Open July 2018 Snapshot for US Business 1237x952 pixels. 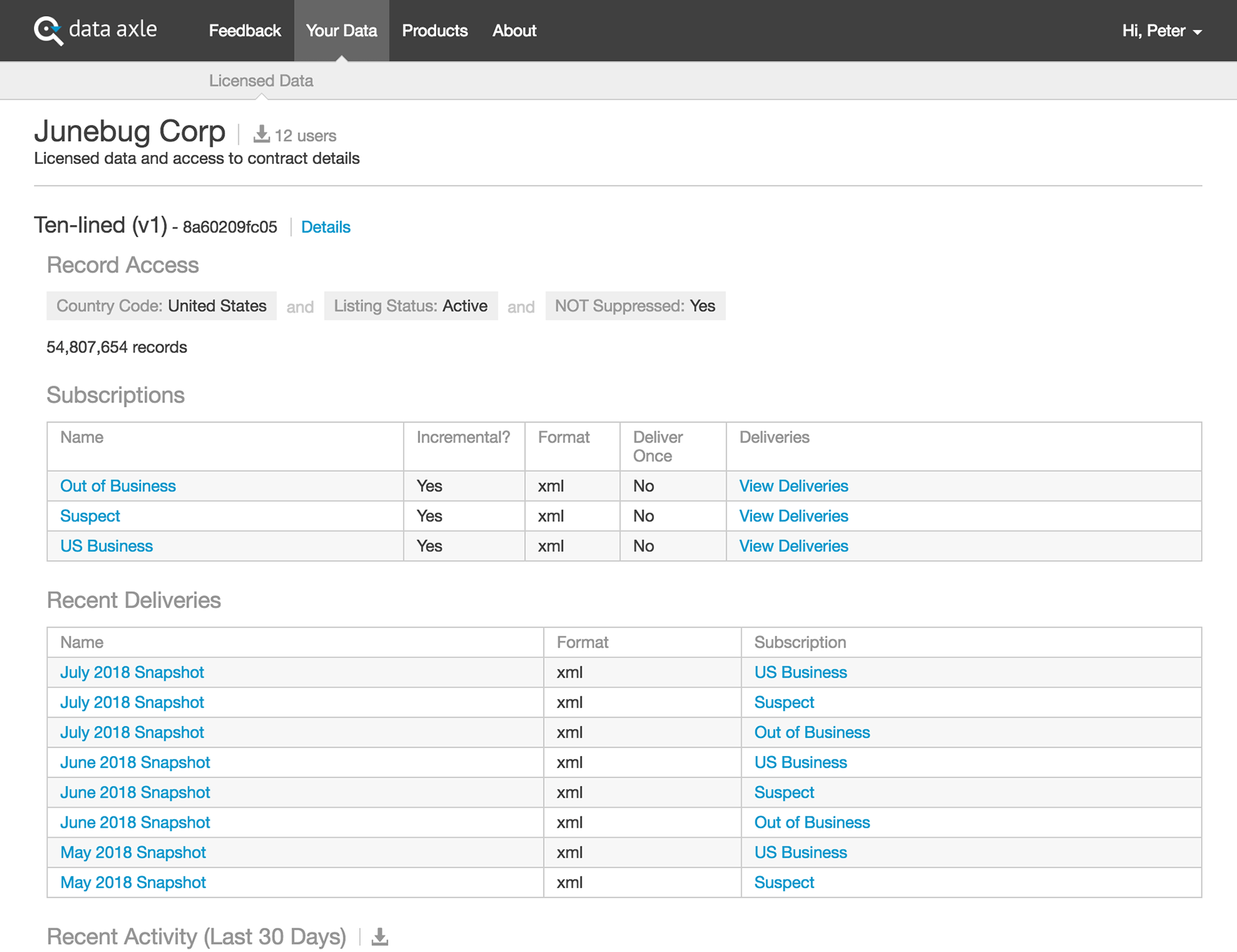(132, 673)
